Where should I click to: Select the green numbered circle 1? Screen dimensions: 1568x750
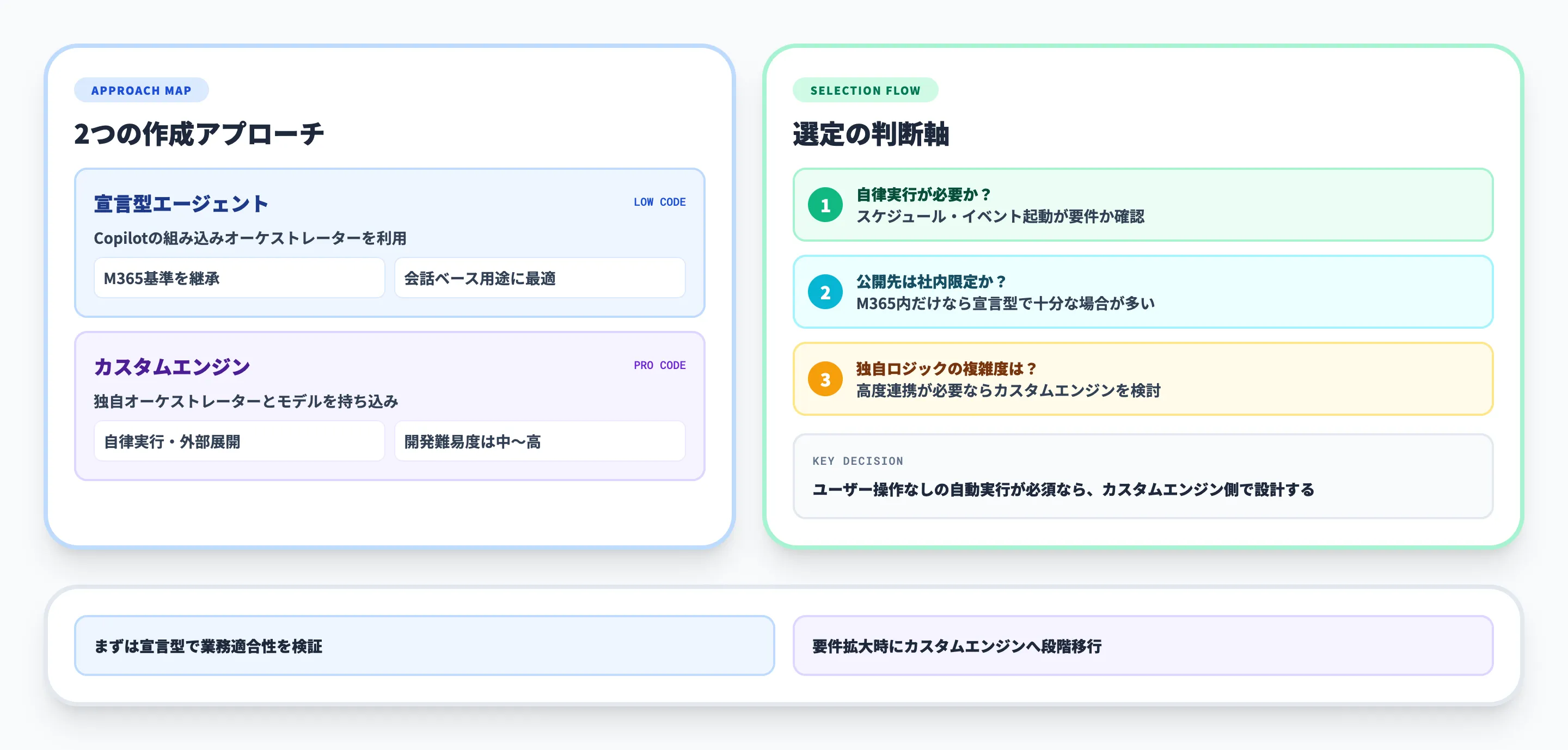[x=826, y=206]
